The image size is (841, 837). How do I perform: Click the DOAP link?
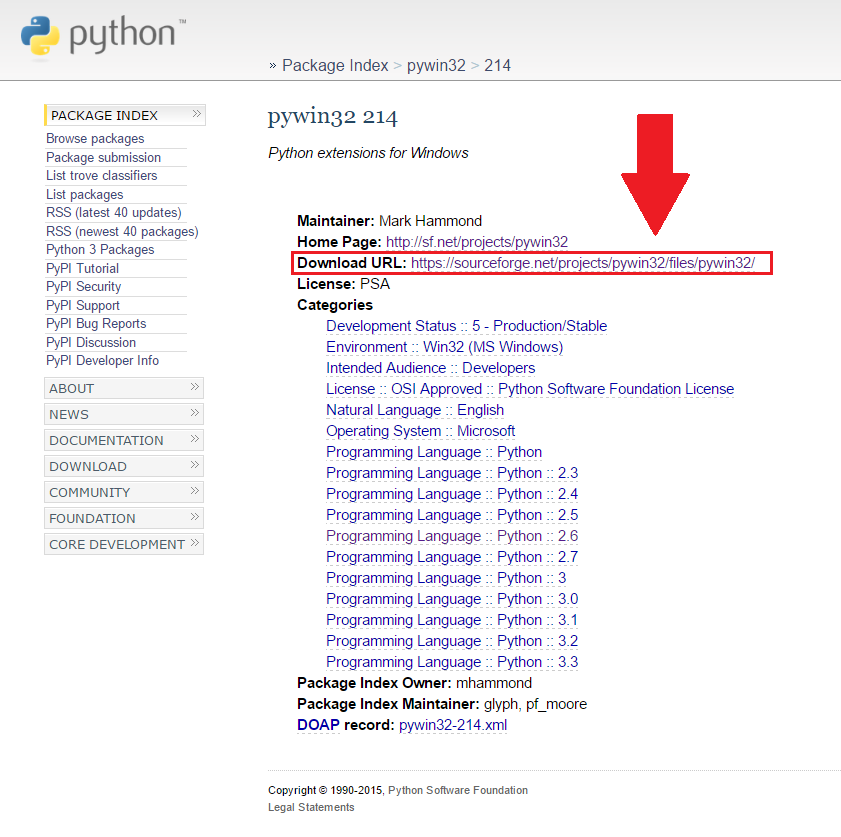tap(319, 725)
